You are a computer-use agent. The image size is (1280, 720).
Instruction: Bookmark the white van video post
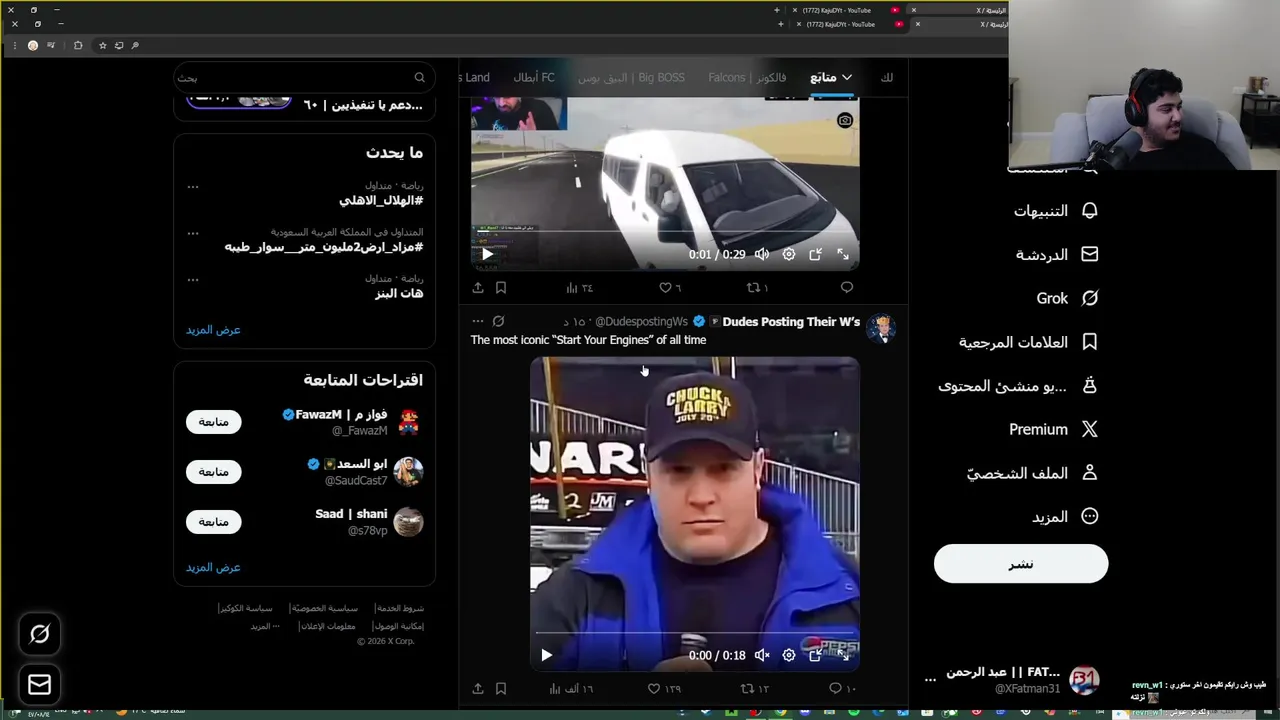click(x=501, y=287)
